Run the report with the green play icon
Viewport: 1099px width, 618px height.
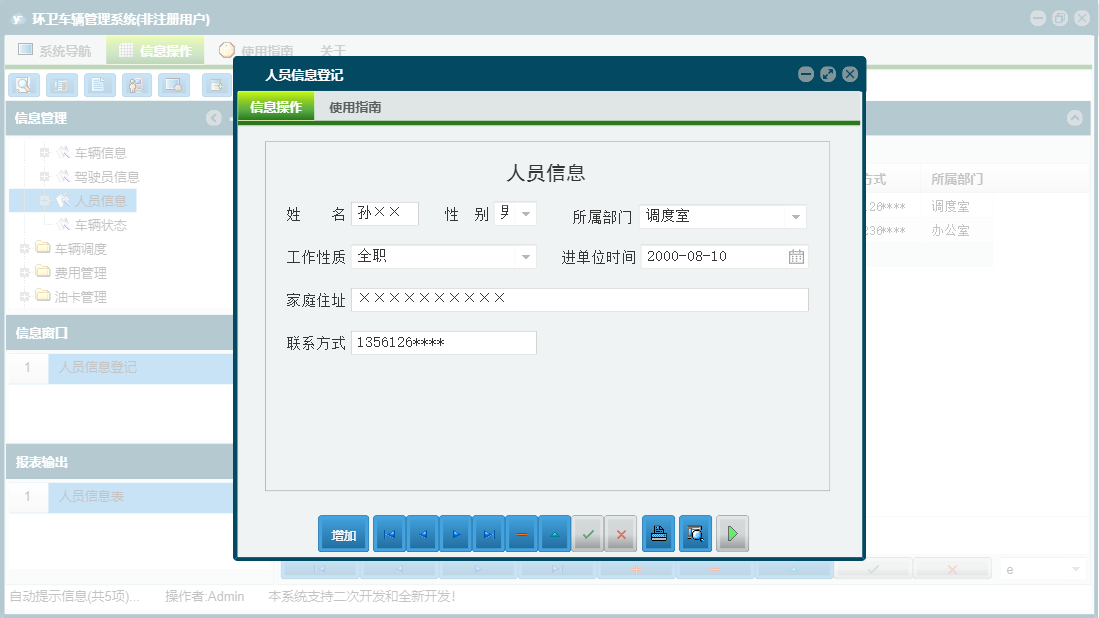(x=732, y=533)
